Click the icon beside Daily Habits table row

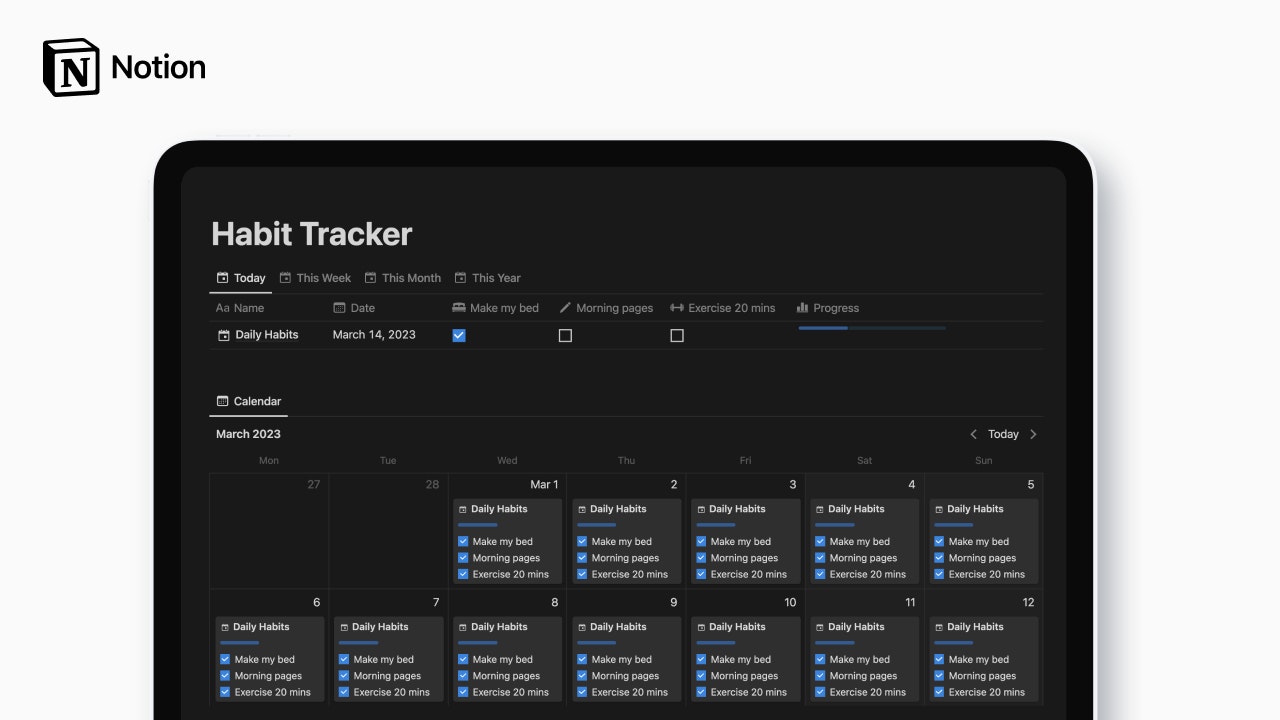[x=224, y=335]
